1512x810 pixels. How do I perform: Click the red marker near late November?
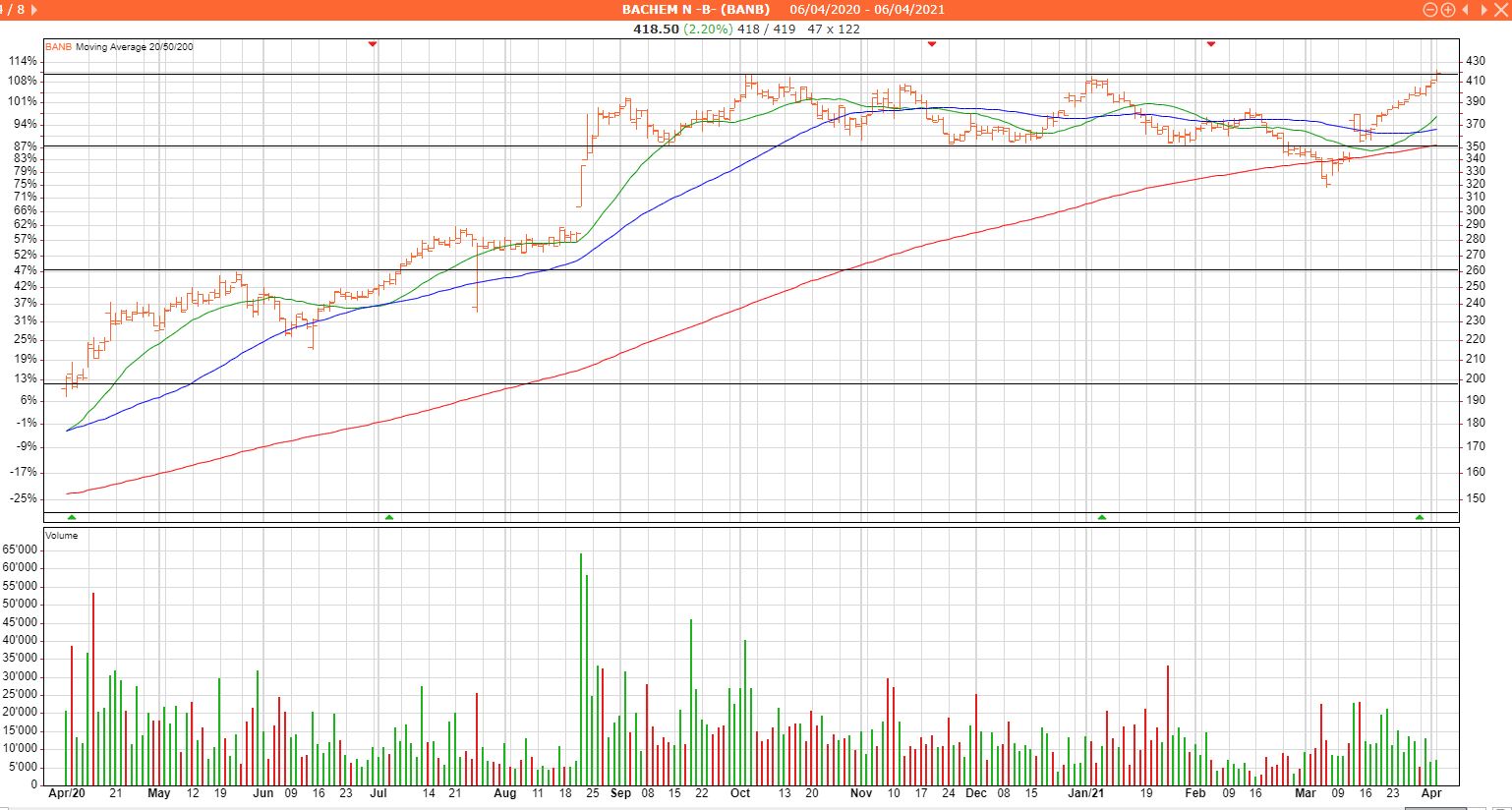pos(932,44)
